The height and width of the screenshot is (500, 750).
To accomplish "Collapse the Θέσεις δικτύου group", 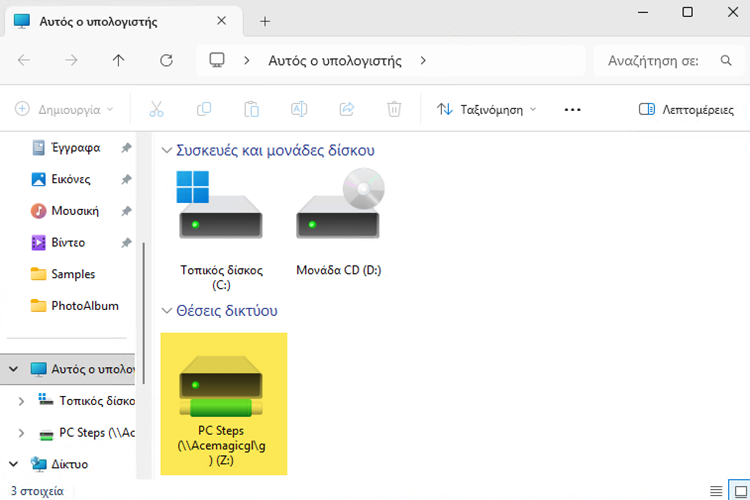I will click(x=167, y=311).
